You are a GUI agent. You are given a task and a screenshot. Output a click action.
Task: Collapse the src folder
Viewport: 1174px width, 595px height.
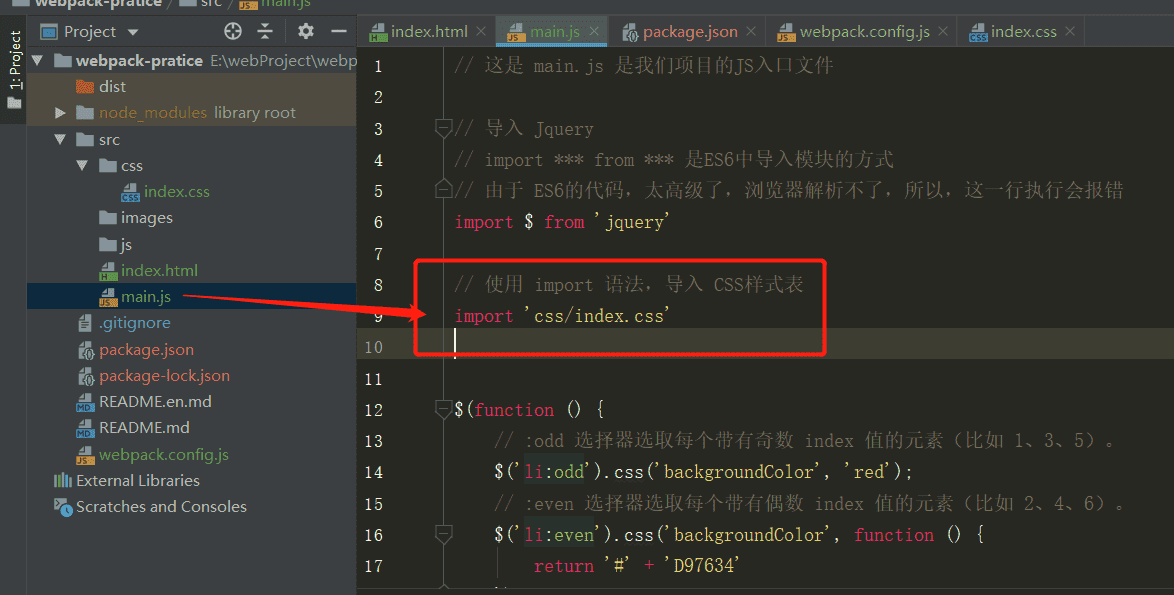click(x=60, y=140)
